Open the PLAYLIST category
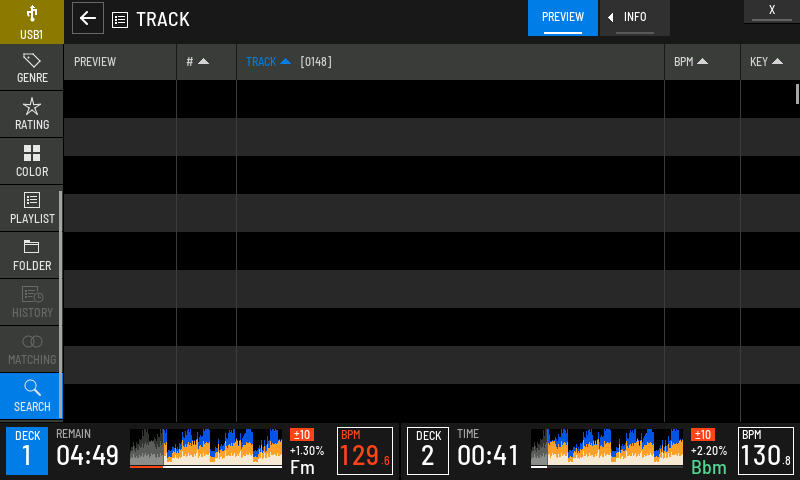The image size is (800, 480). (x=32, y=209)
